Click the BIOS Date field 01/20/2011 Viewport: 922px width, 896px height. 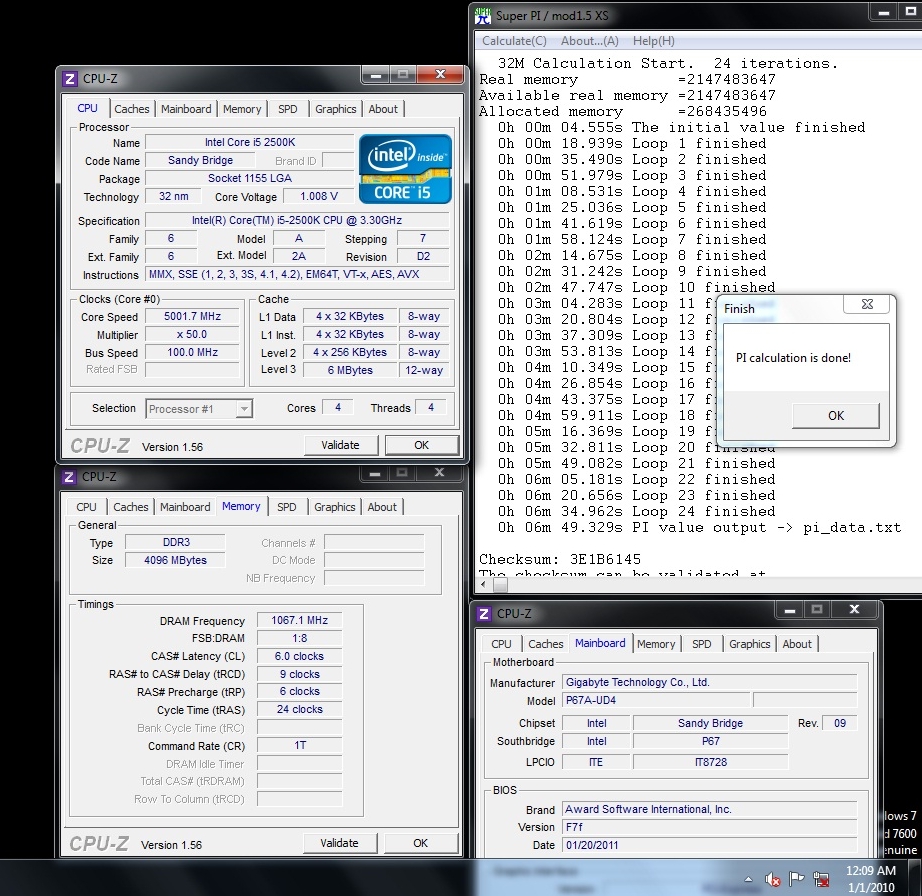[x=710, y=845]
